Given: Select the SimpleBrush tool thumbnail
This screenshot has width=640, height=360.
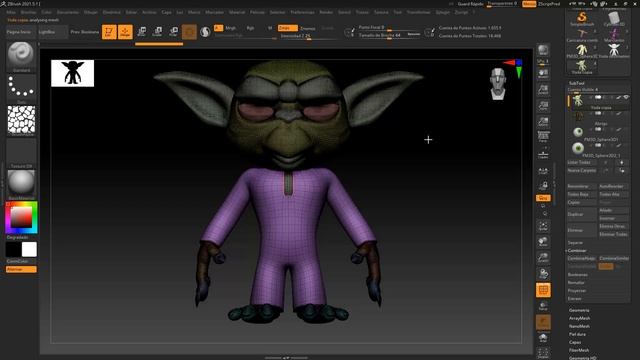Looking at the screenshot, I should tap(582, 18).
